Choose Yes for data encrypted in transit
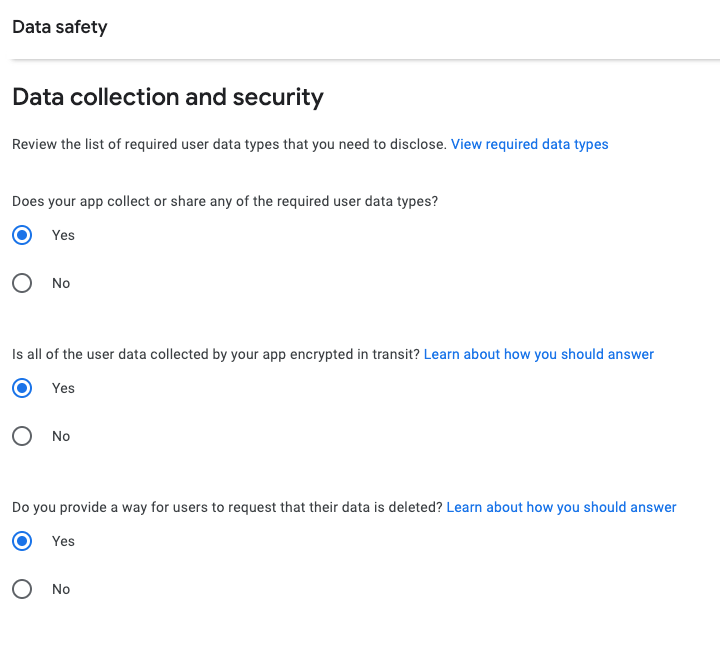The image size is (720, 655). [x=22, y=388]
